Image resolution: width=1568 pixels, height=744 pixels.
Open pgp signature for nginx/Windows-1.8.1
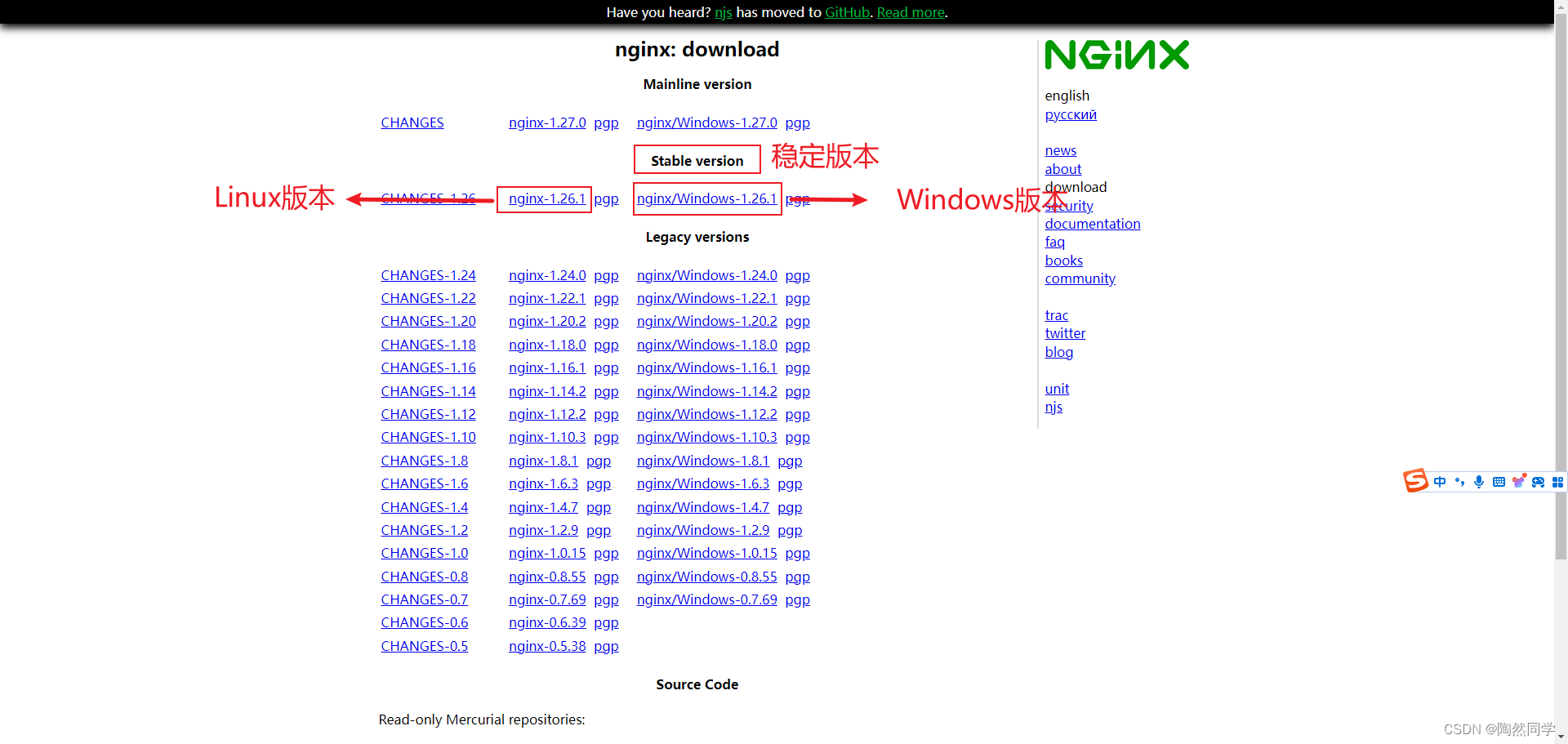click(x=790, y=461)
